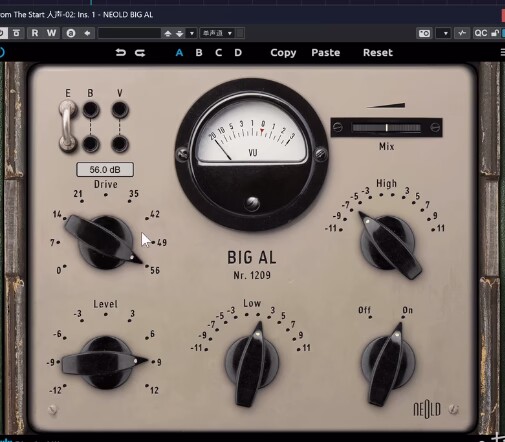Toggle the side-chain waveform icon

pos(462,33)
